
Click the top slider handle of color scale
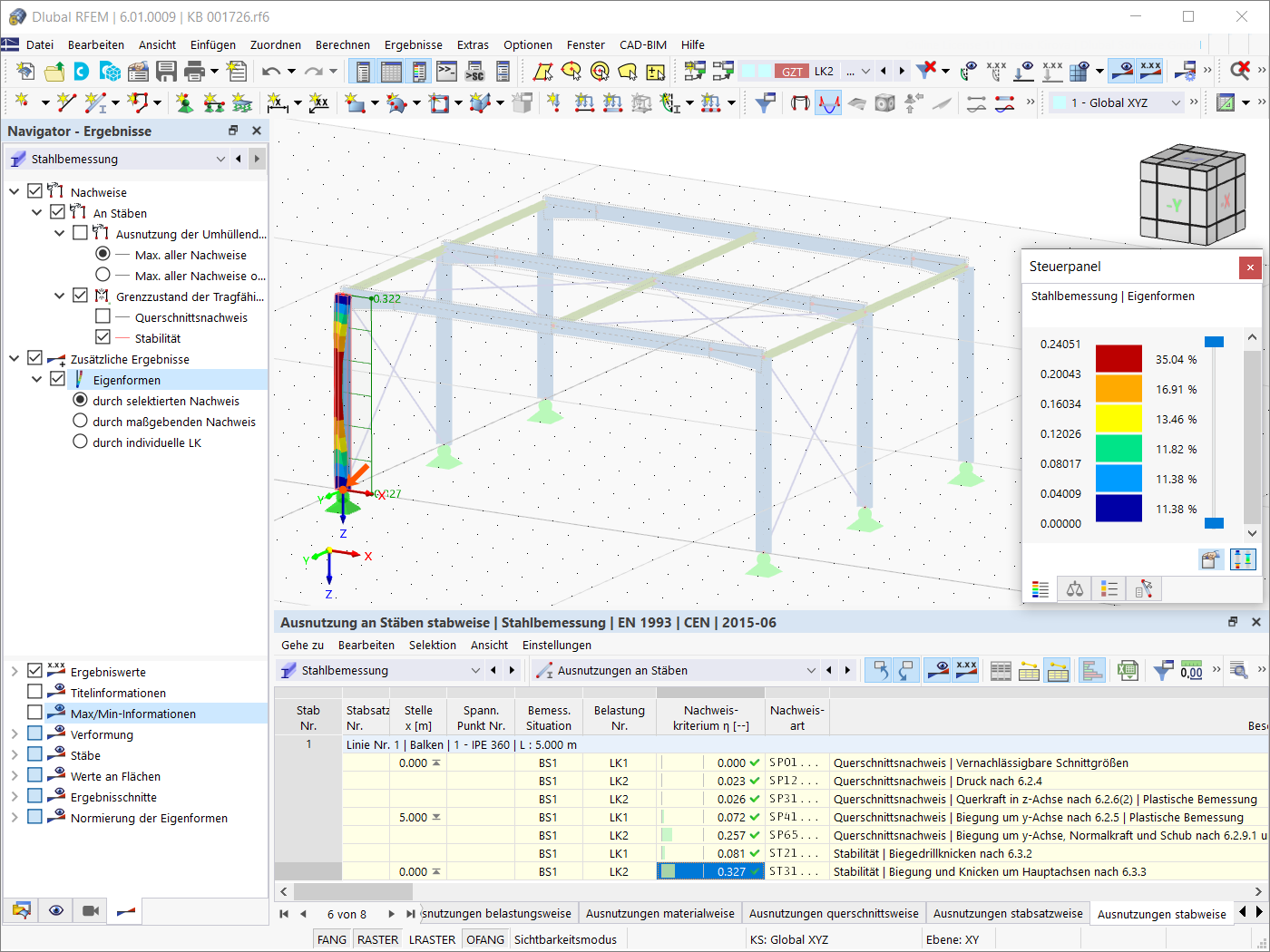click(x=1214, y=342)
